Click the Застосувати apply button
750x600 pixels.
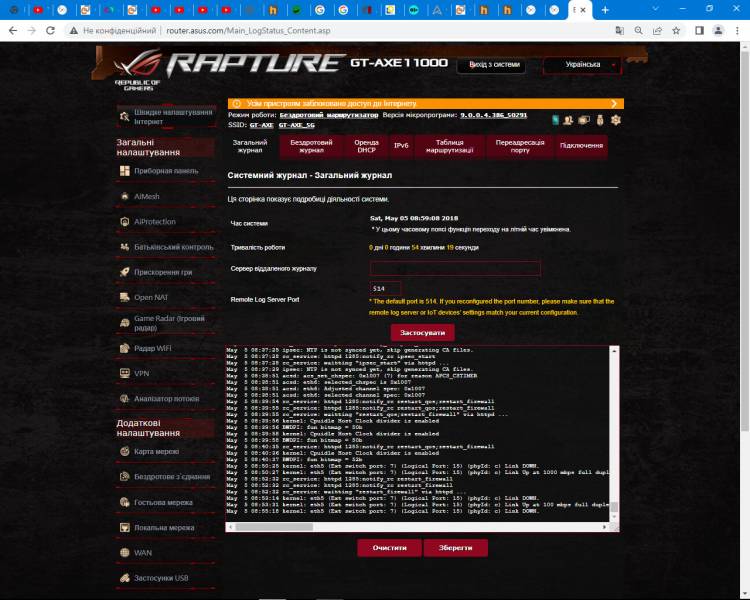pos(422,333)
